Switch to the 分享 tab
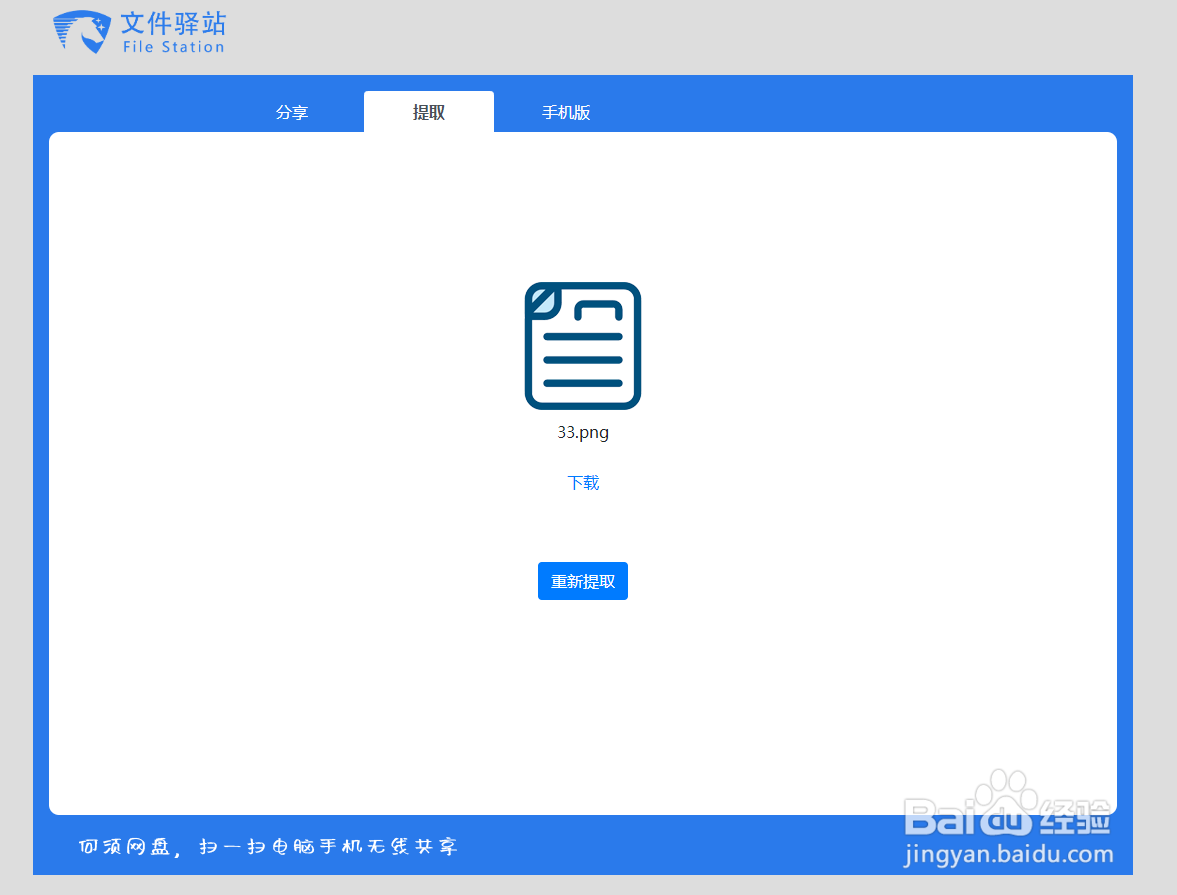This screenshot has width=1177, height=895. tap(292, 113)
